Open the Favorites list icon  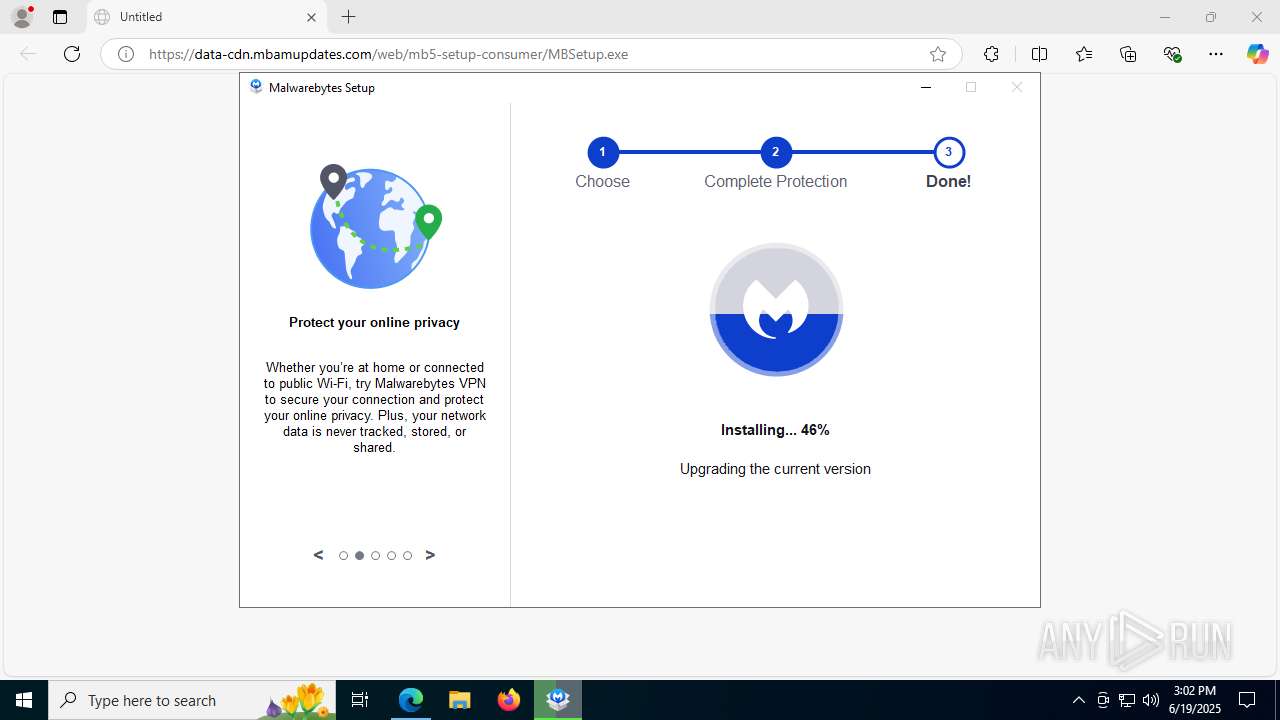[1084, 54]
